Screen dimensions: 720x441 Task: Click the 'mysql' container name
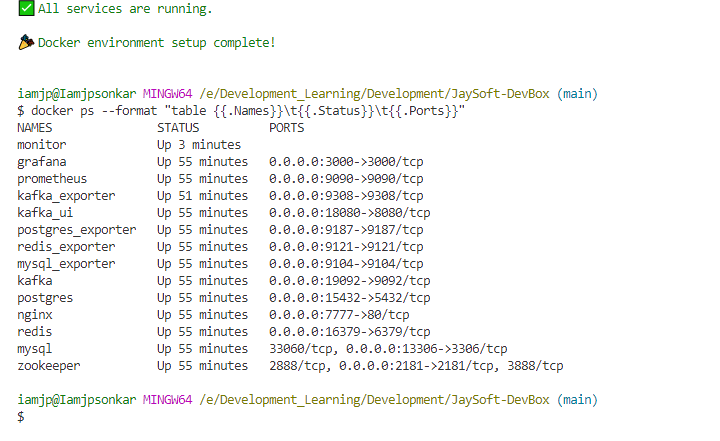(x=35, y=349)
